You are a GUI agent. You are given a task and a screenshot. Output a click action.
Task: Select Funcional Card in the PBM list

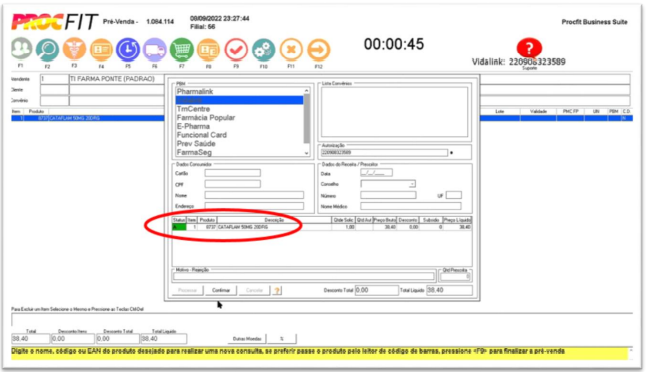202,135
